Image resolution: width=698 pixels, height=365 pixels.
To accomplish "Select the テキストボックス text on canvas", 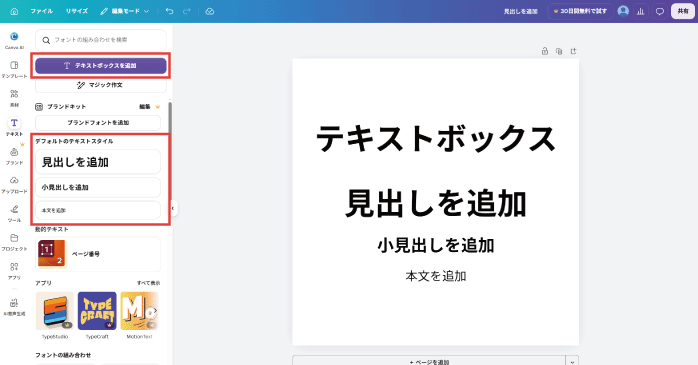I will tap(435, 138).
